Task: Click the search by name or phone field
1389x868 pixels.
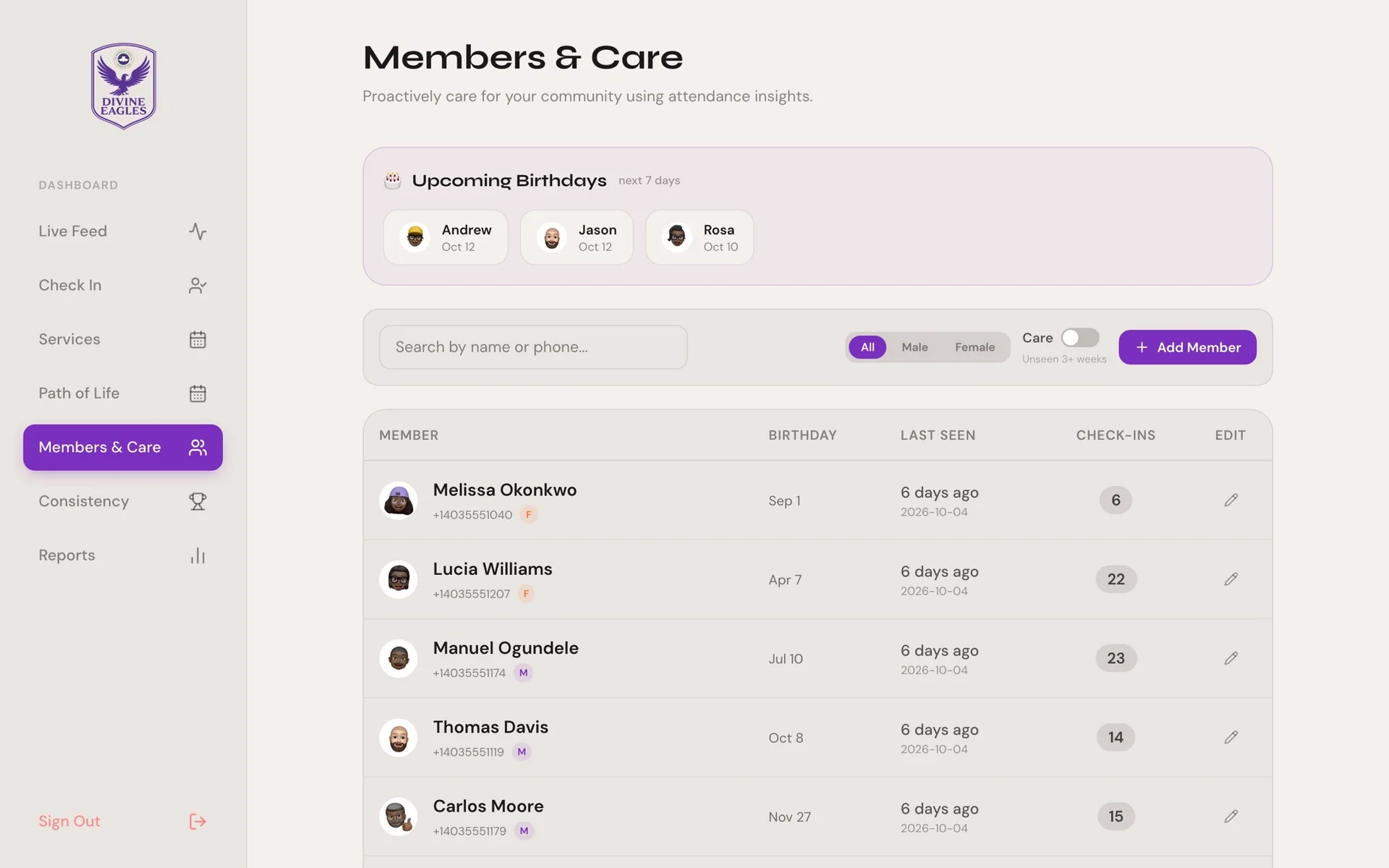Action: tap(533, 347)
